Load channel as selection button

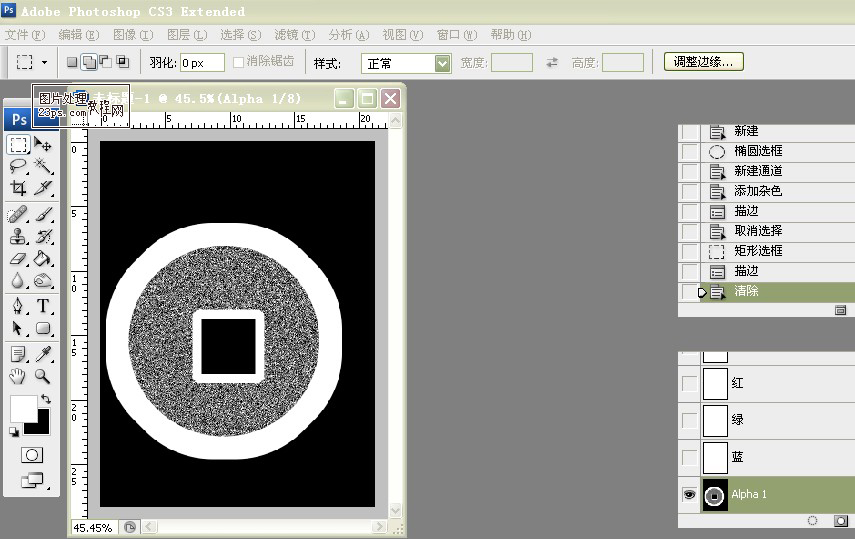(812, 520)
